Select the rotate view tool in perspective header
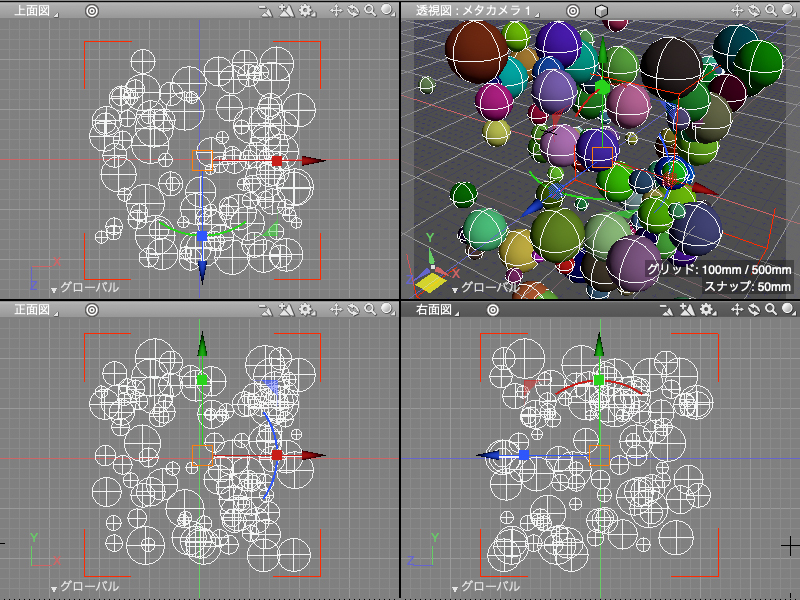800x600 pixels. pos(754,11)
